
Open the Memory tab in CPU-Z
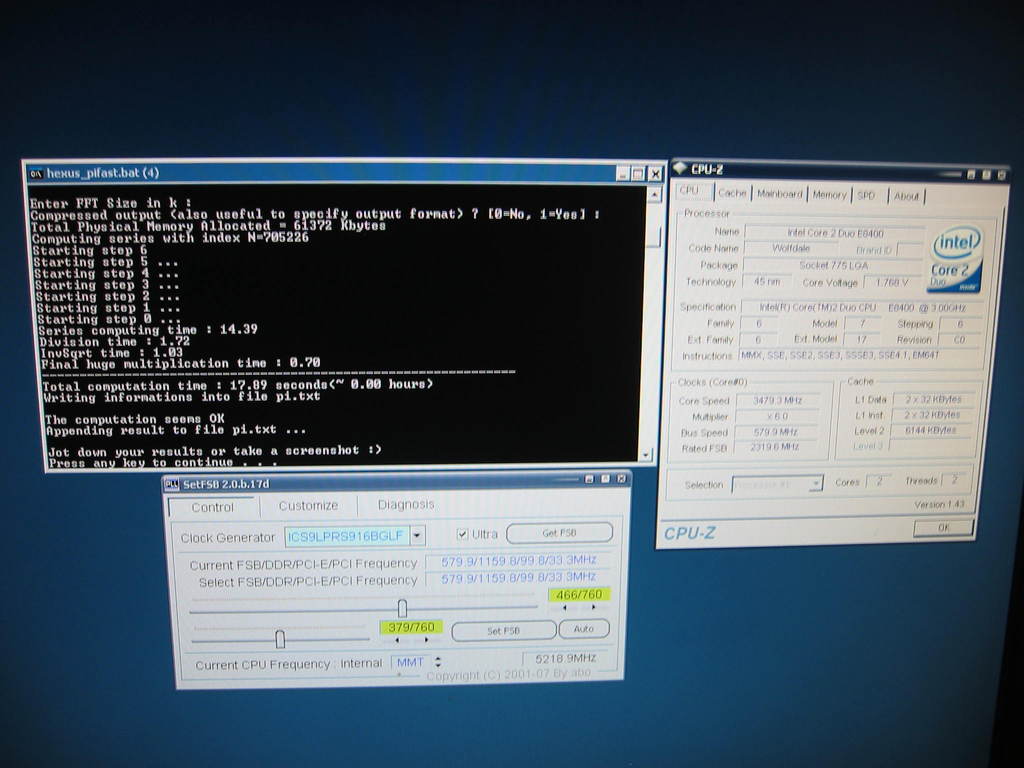(x=829, y=195)
